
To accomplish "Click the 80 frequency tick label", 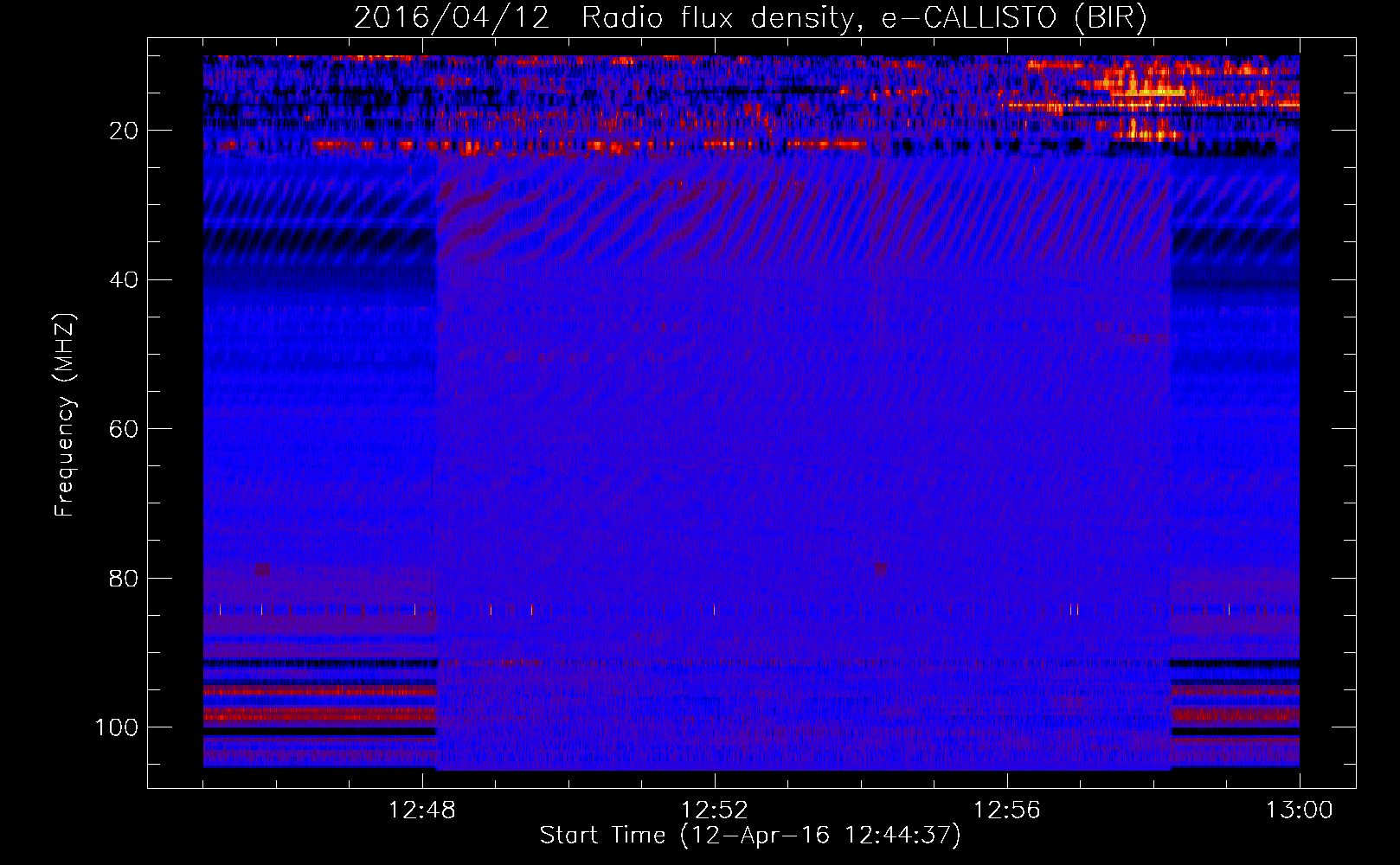I will pos(125,579).
